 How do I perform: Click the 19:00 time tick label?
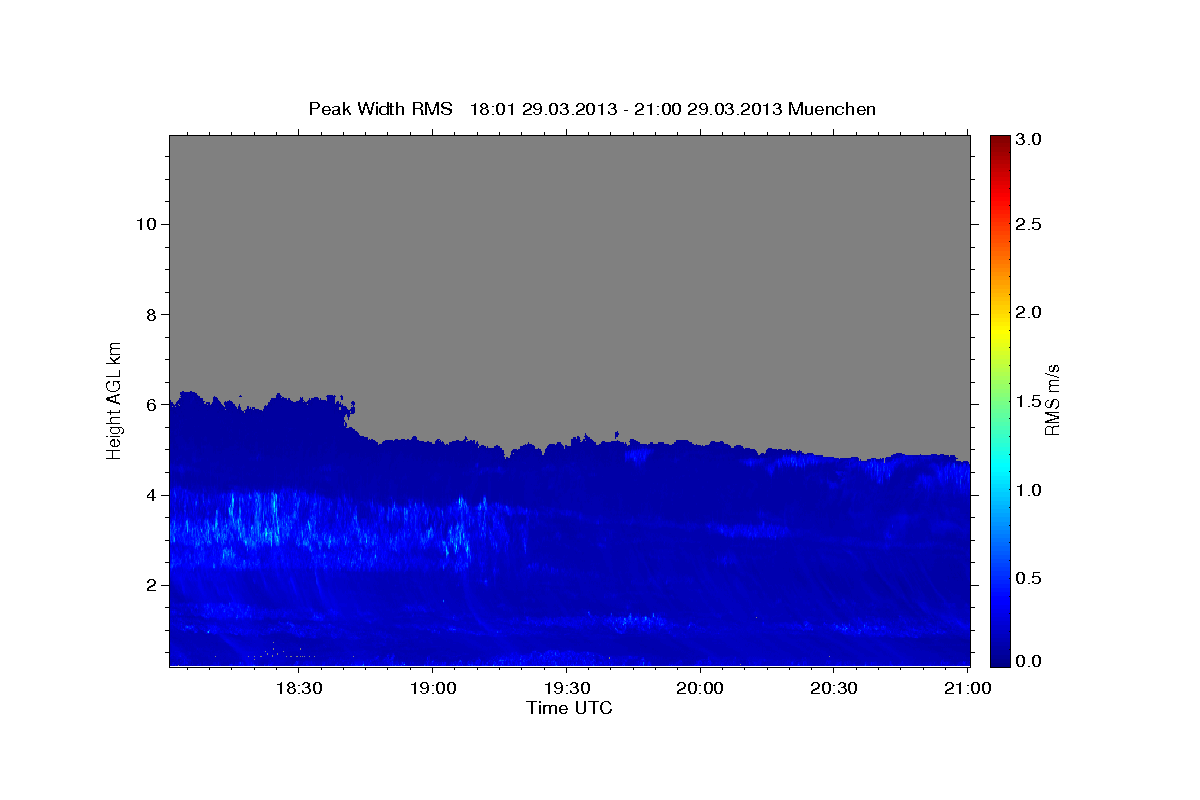433,688
